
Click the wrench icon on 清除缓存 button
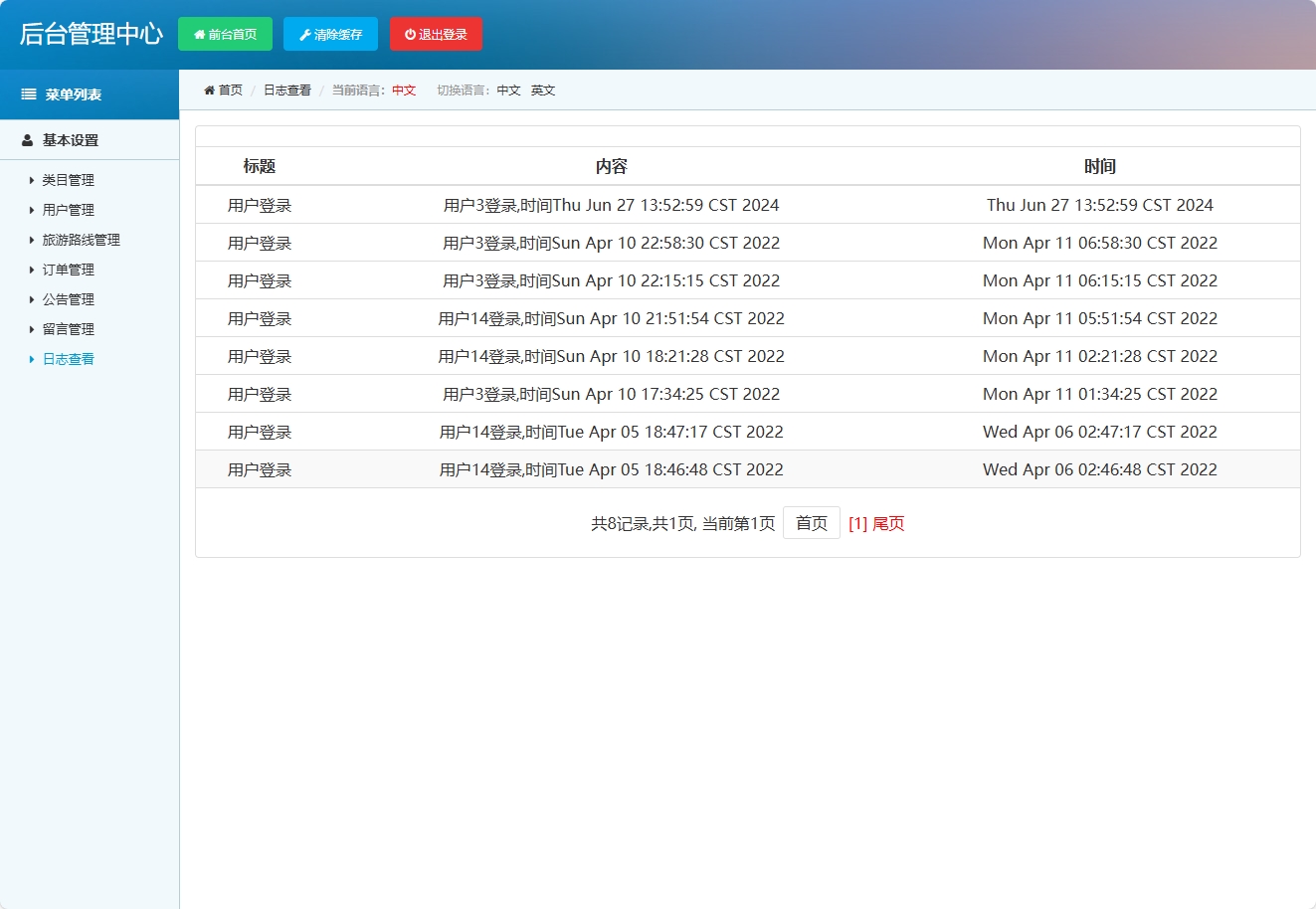pyautogui.click(x=304, y=35)
